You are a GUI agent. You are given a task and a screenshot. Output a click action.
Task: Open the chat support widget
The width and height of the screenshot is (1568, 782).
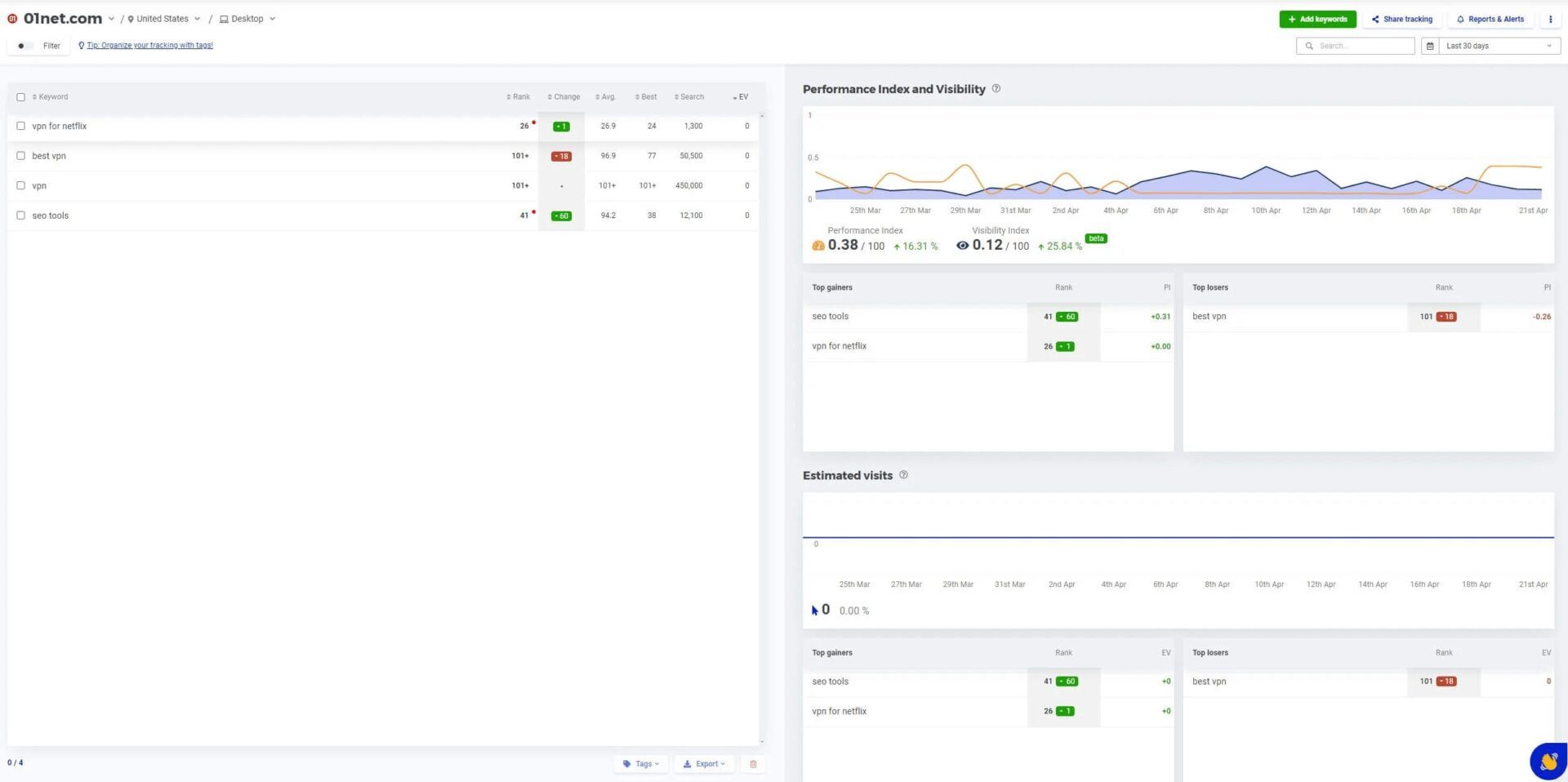[x=1548, y=761]
